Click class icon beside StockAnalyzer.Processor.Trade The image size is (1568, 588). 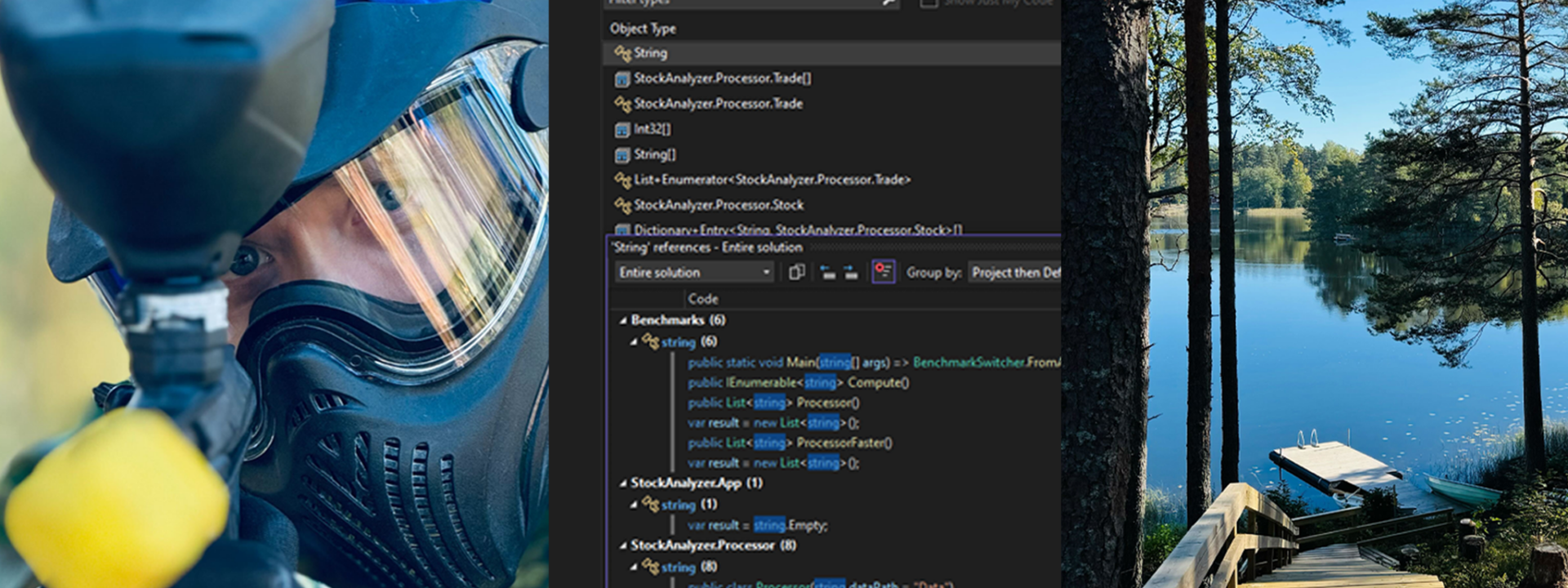click(622, 104)
